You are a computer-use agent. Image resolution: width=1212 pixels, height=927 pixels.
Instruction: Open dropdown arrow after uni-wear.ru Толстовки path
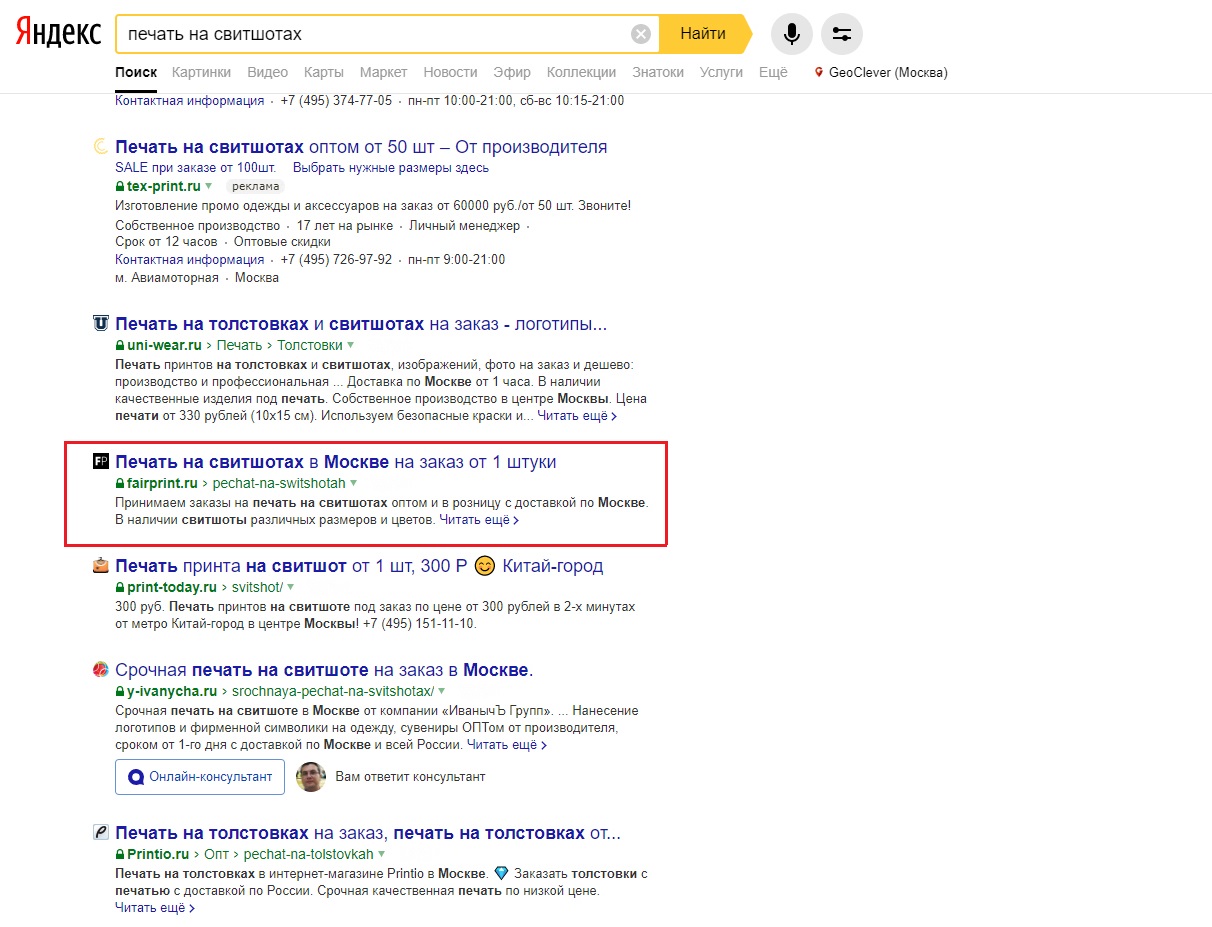351,345
